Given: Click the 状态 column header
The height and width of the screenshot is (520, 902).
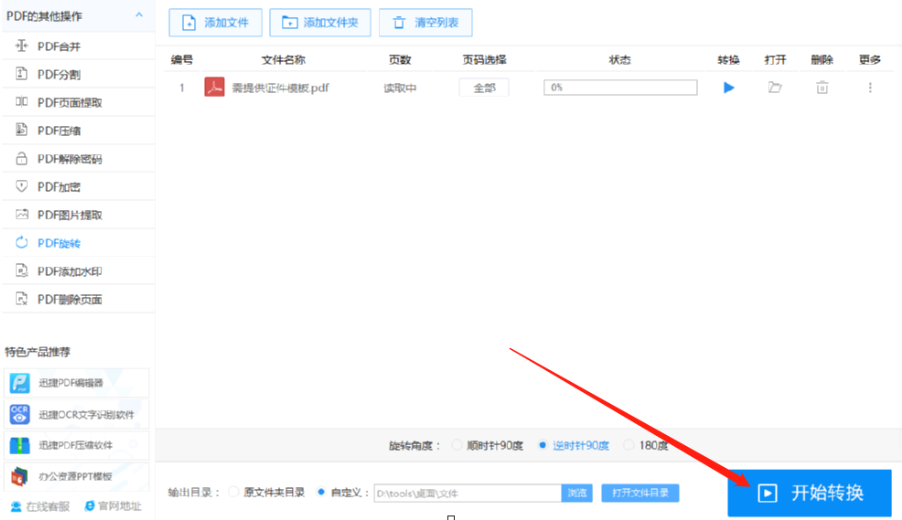Looking at the screenshot, I should (x=620, y=60).
